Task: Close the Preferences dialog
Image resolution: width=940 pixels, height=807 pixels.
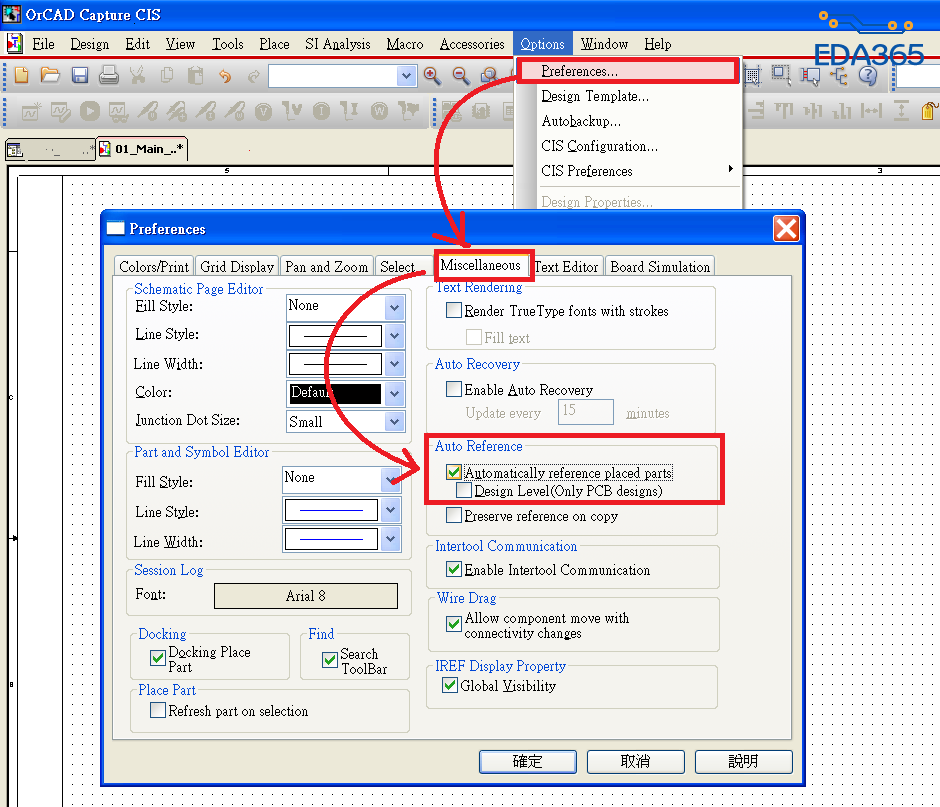Action: [x=786, y=228]
